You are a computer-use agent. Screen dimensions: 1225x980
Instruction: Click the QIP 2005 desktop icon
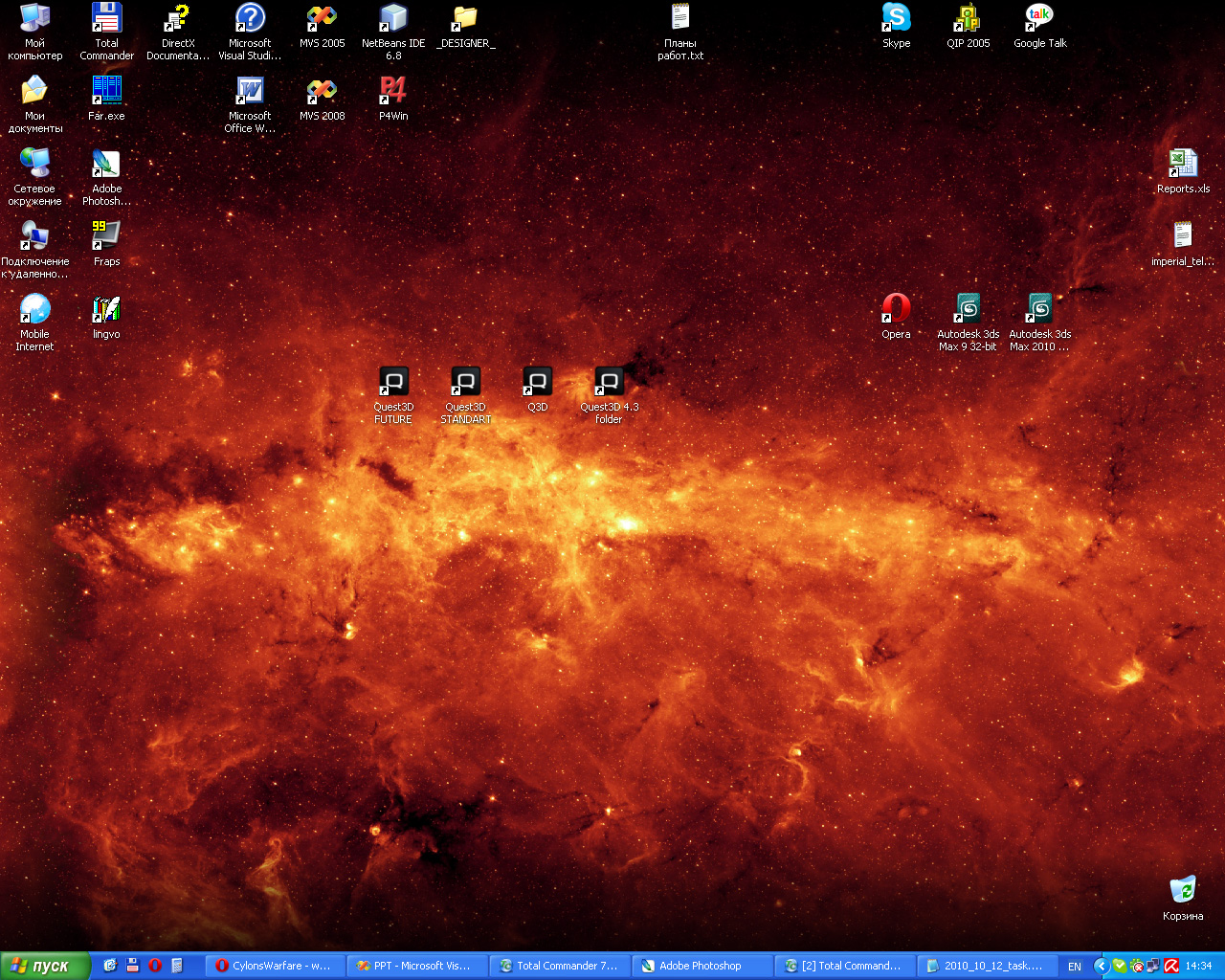click(969, 26)
